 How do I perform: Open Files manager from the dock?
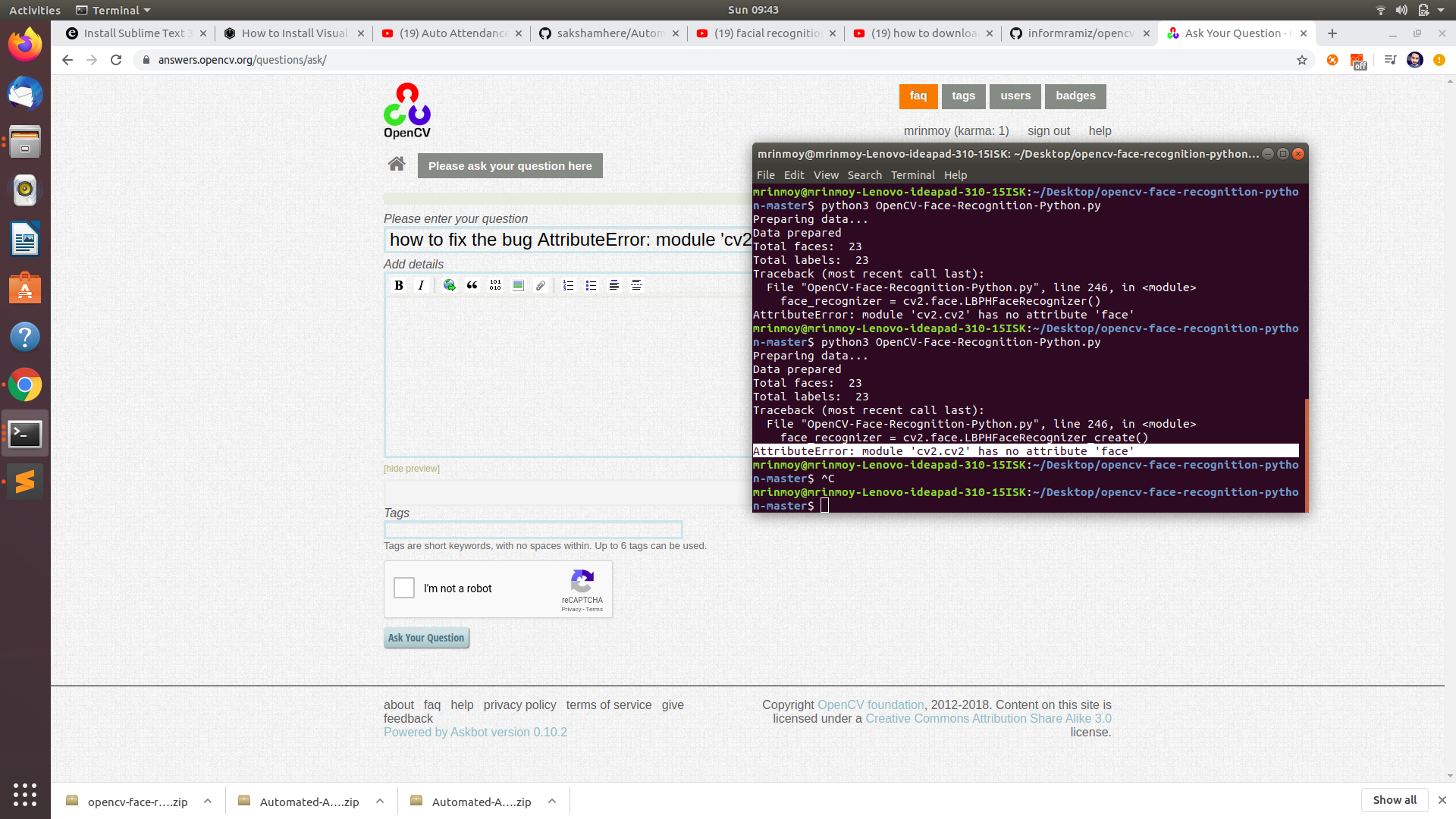(x=25, y=143)
